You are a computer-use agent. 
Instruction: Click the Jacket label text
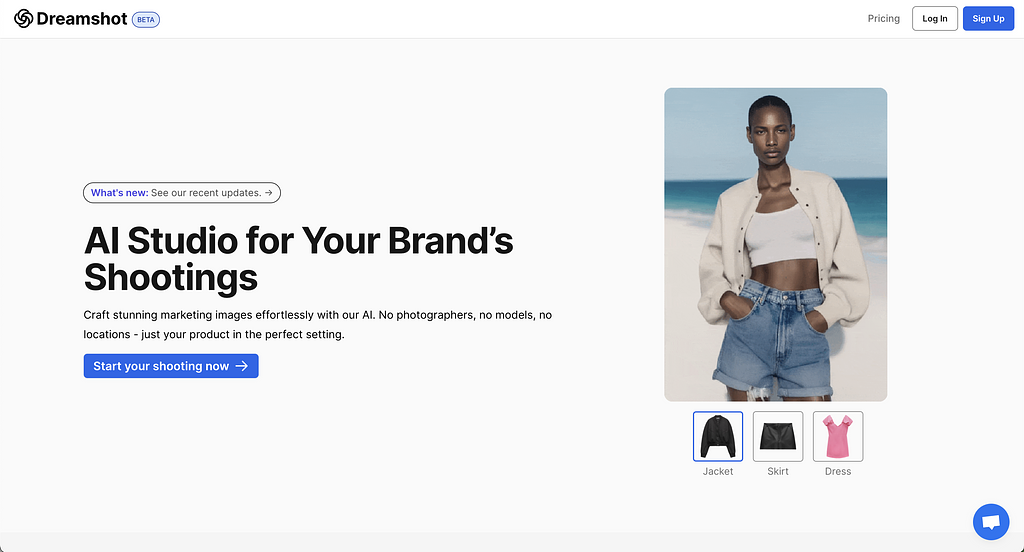(718, 471)
